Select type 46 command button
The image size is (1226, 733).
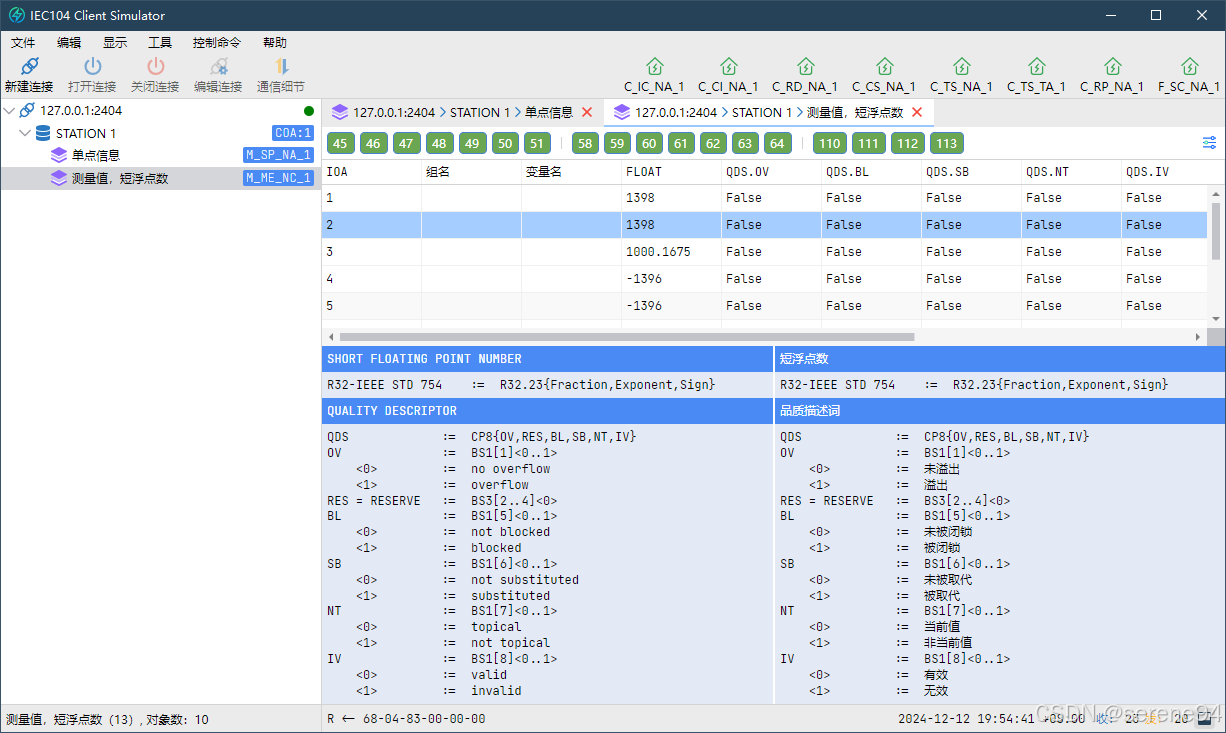pyautogui.click(x=374, y=143)
